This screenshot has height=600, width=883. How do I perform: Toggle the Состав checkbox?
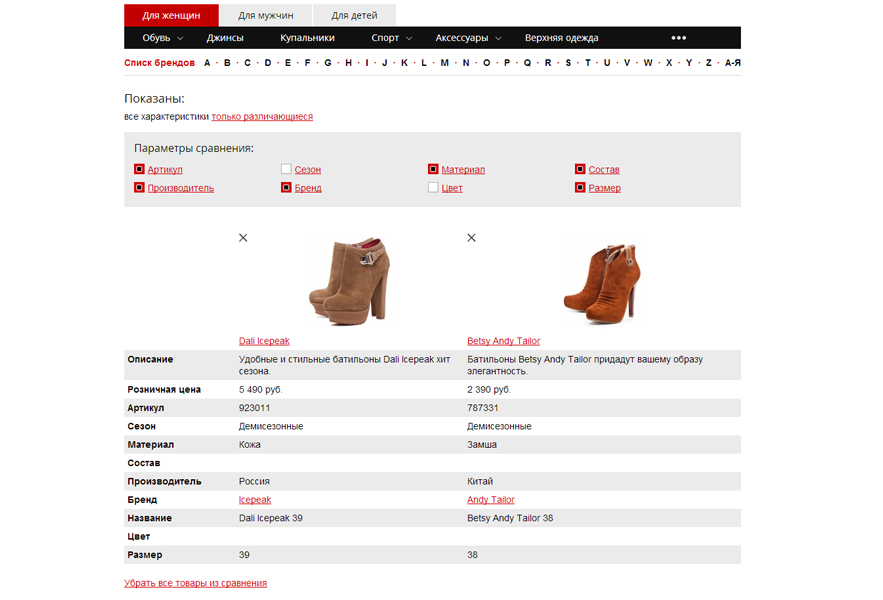580,169
